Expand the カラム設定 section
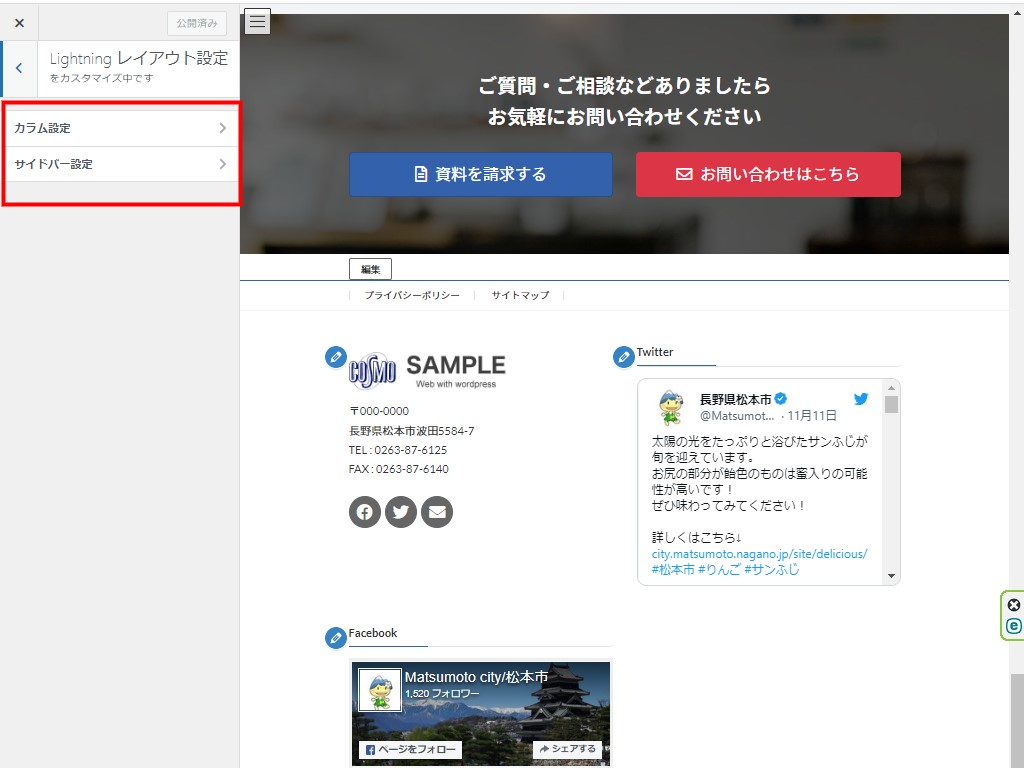This screenshot has width=1024, height=768. pos(120,128)
